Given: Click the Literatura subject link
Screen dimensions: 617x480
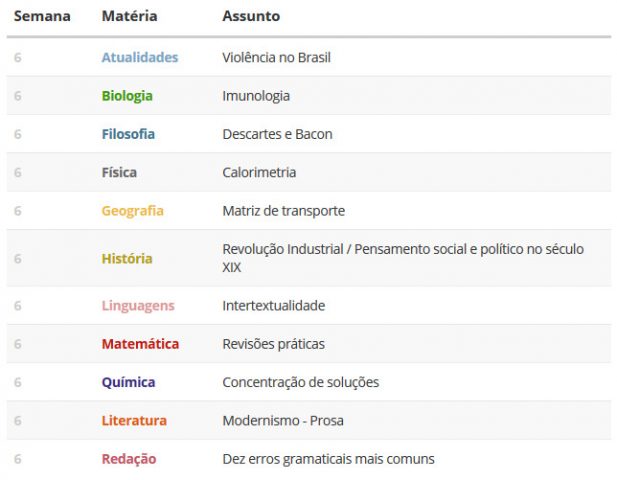Looking at the screenshot, I should pyautogui.click(x=134, y=421).
